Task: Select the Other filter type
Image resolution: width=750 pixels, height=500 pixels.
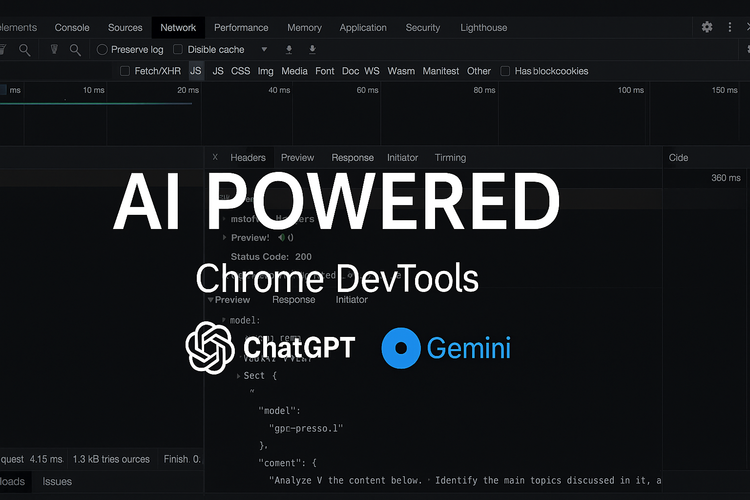Action: (479, 71)
